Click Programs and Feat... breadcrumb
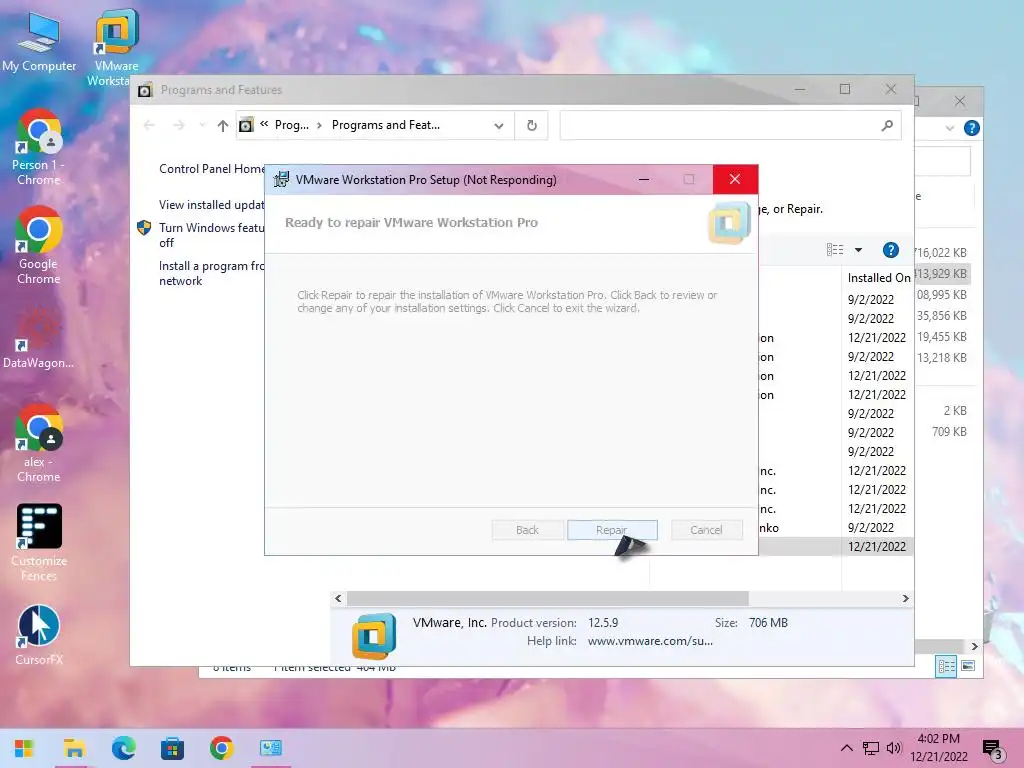Screen dimensions: 1024x768 tap(385, 125)
